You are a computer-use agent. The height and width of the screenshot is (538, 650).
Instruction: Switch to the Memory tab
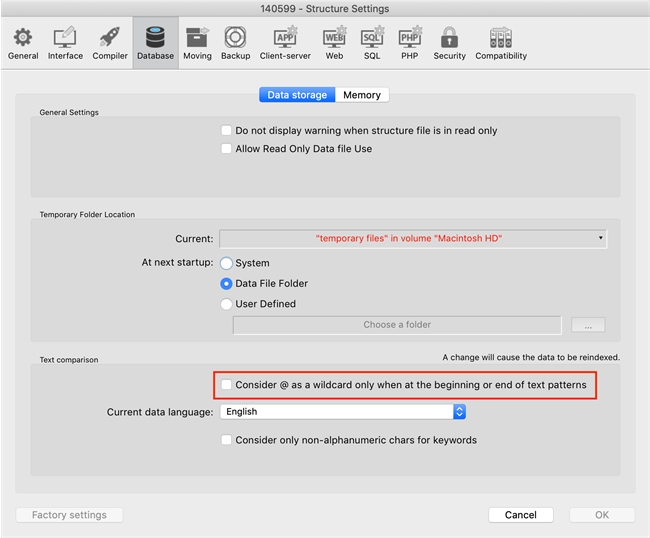[x=361, y=95]
